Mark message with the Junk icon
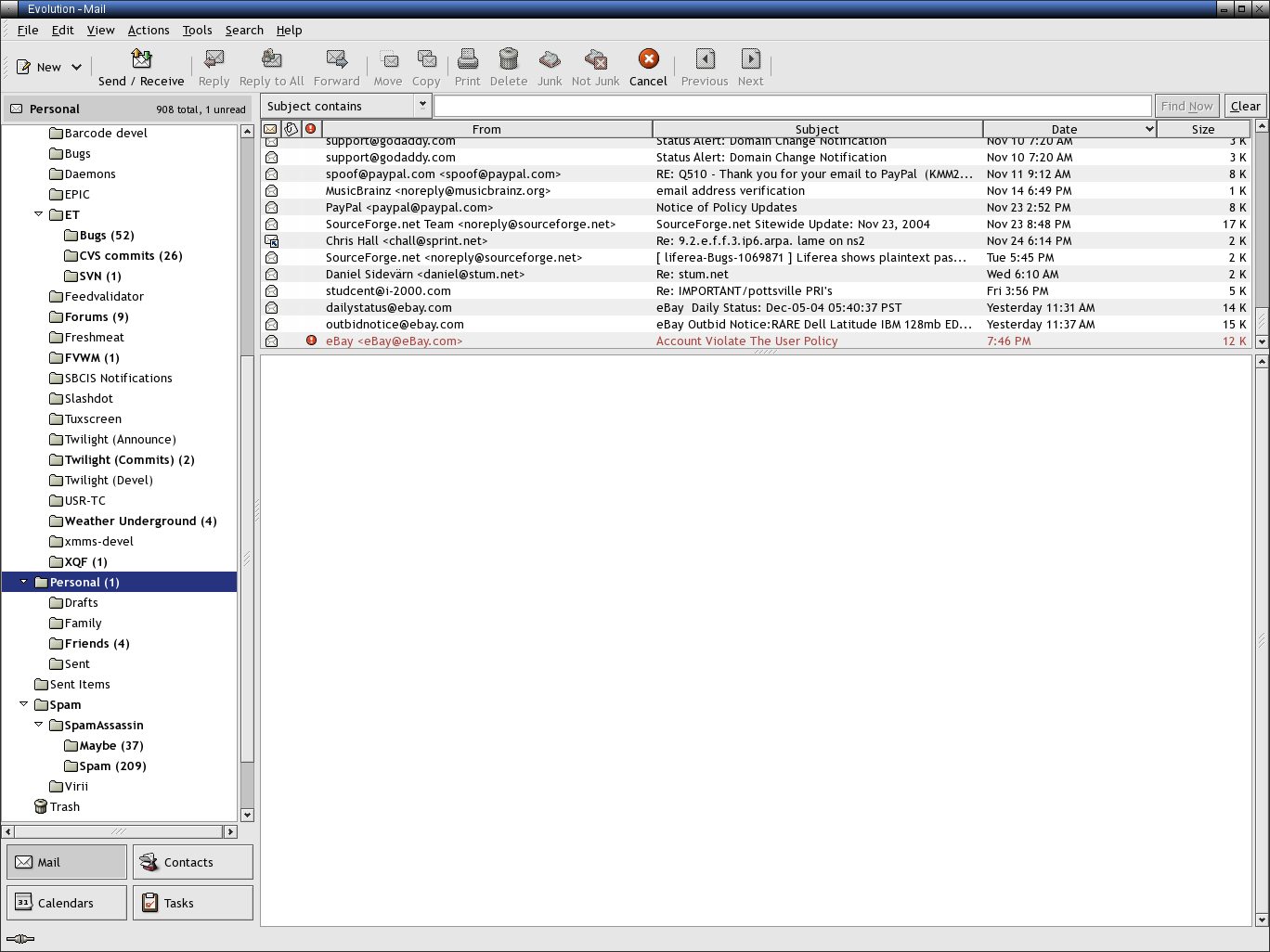The width and height of the screenshot is (1270, 952). [550, 59]
